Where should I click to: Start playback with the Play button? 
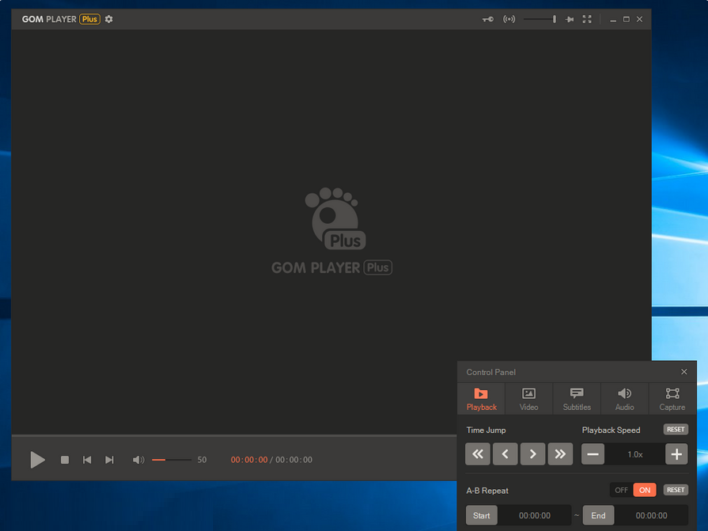click(x=37, y=460)
